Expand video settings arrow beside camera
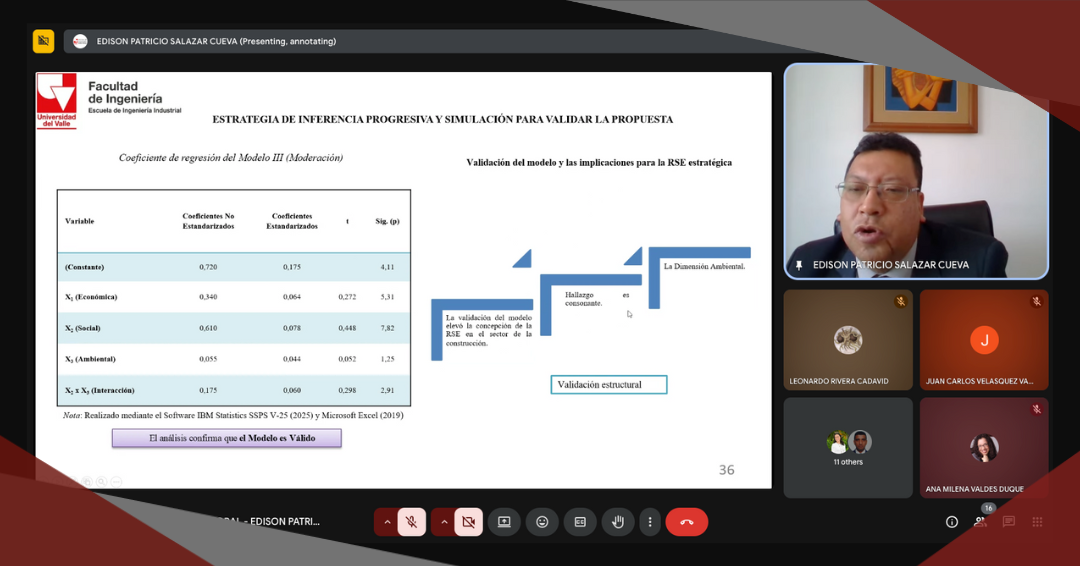The height and width of the screenshot is (566, 1080). click(x=444, y=522)
